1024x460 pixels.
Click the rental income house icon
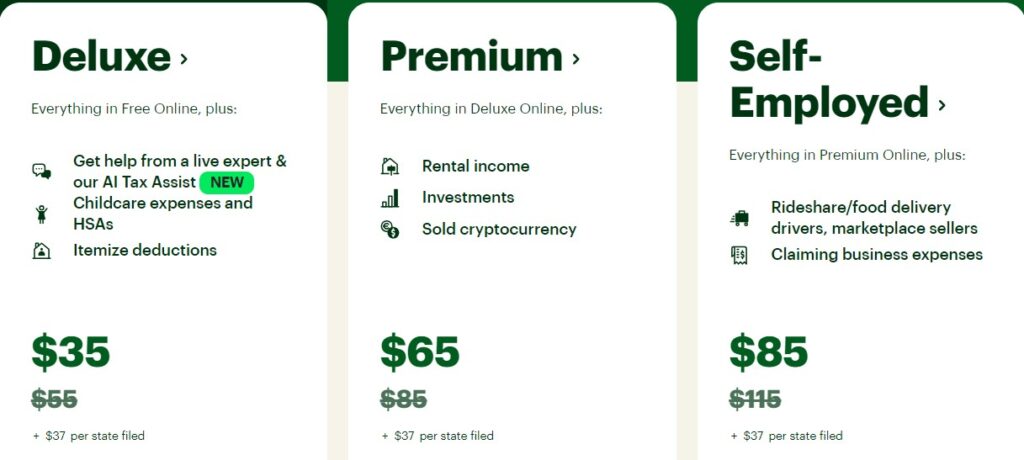pyautogui.click(x=390, y=167)
